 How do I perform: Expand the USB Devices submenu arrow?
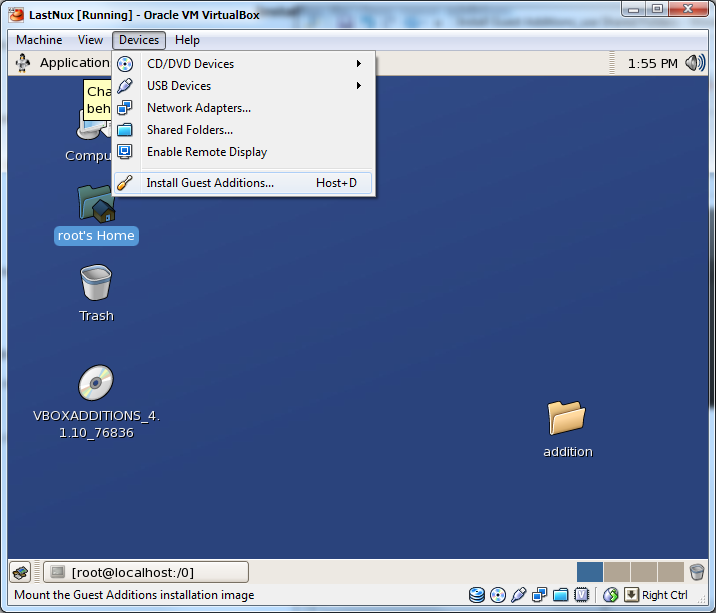359,86
